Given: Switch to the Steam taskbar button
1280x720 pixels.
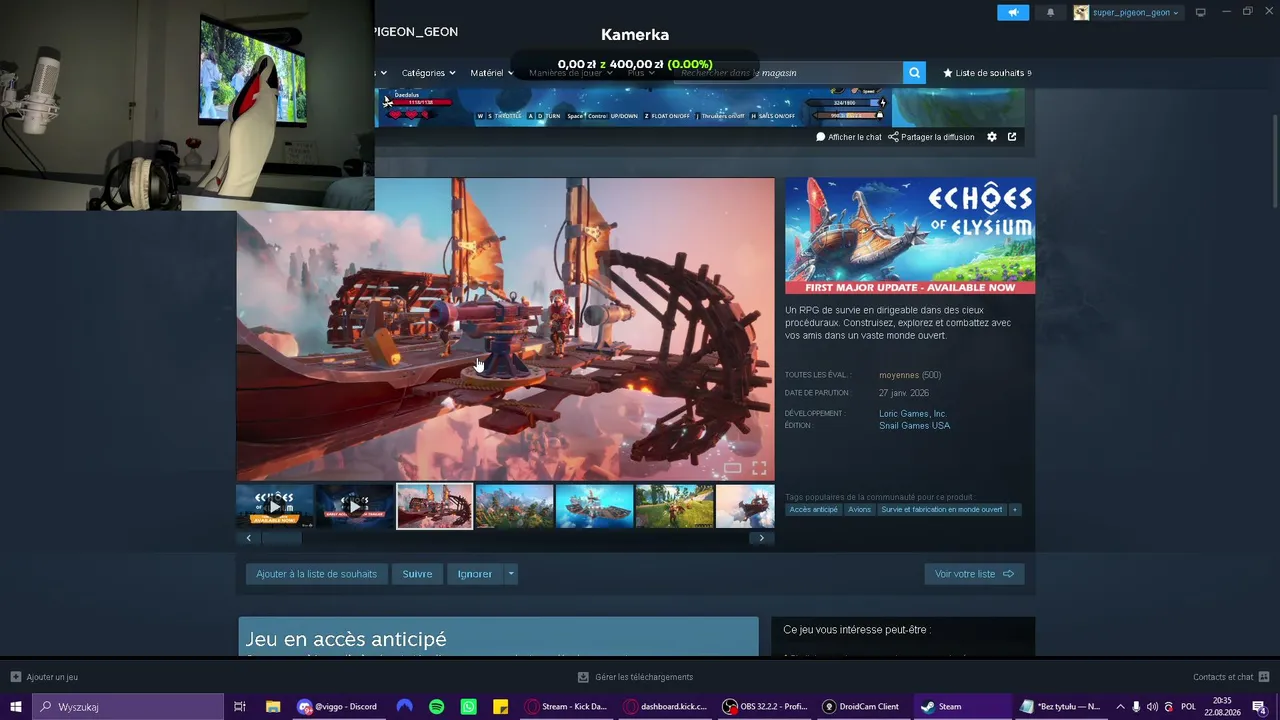Looking at the screenshot, I should tap(961, 707).
